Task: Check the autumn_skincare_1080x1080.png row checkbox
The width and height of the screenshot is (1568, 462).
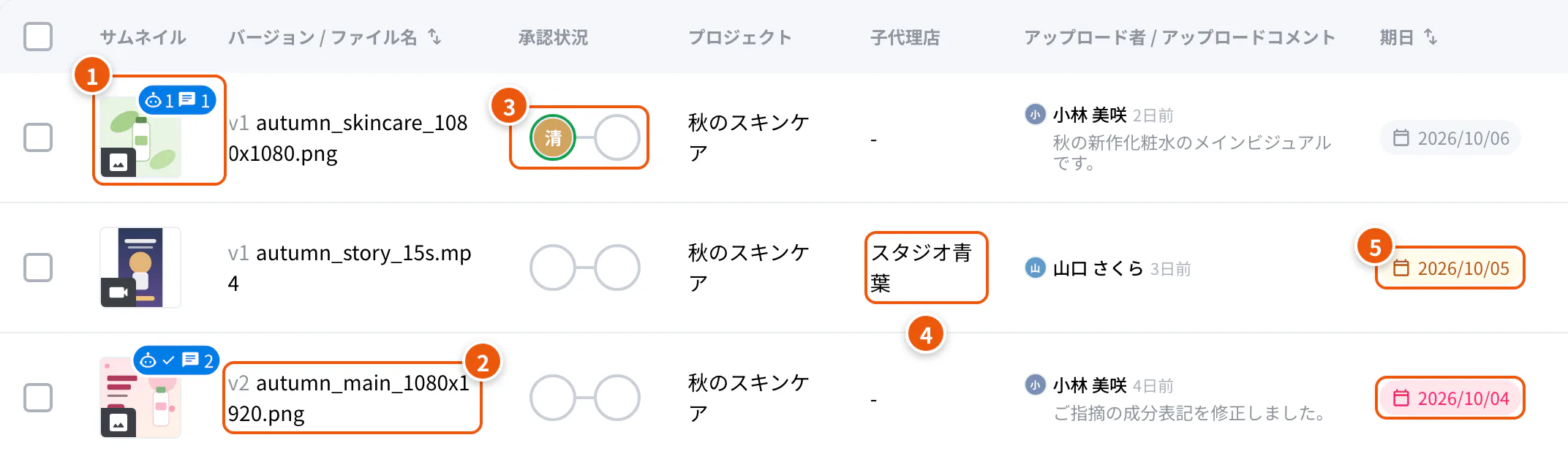Action: pos(38,137)
